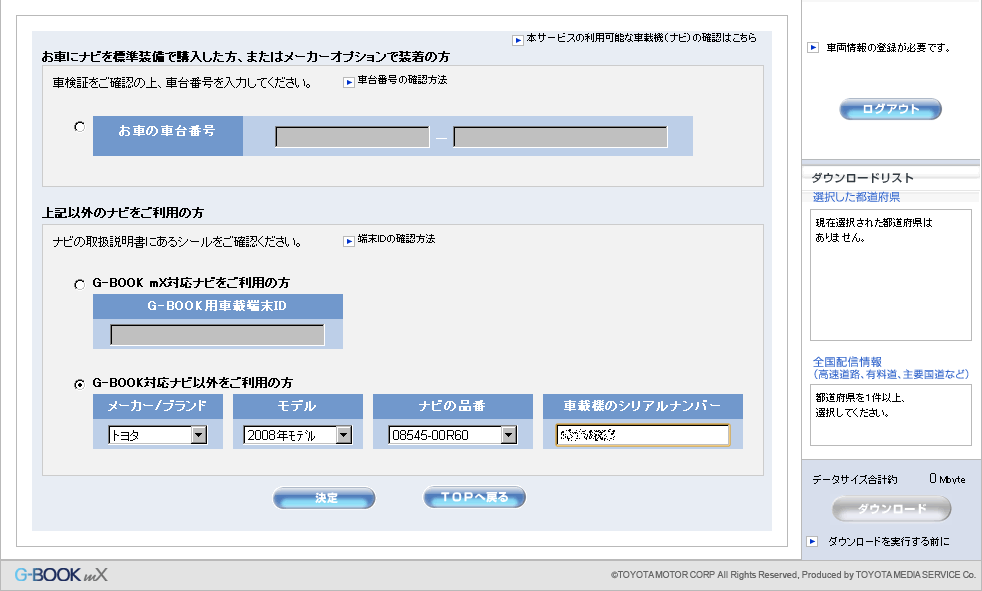Open the メーカー/ブランド dropdown showing トヨタ
This screenshot has height=591, width=982.
[x=158, y=434]
